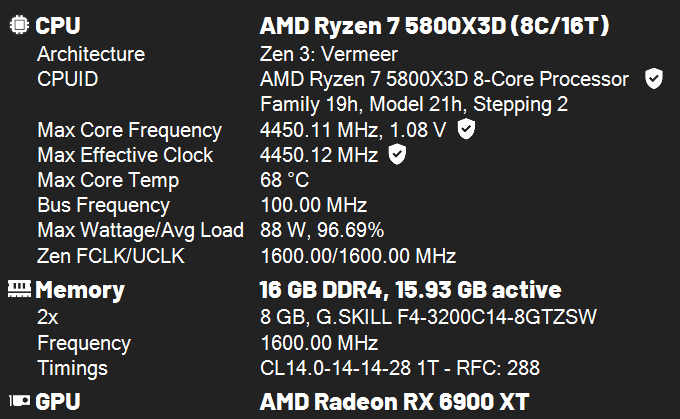Select the Memory section heading
Screen dimensions: 680x419
click(x=80, y=290)
